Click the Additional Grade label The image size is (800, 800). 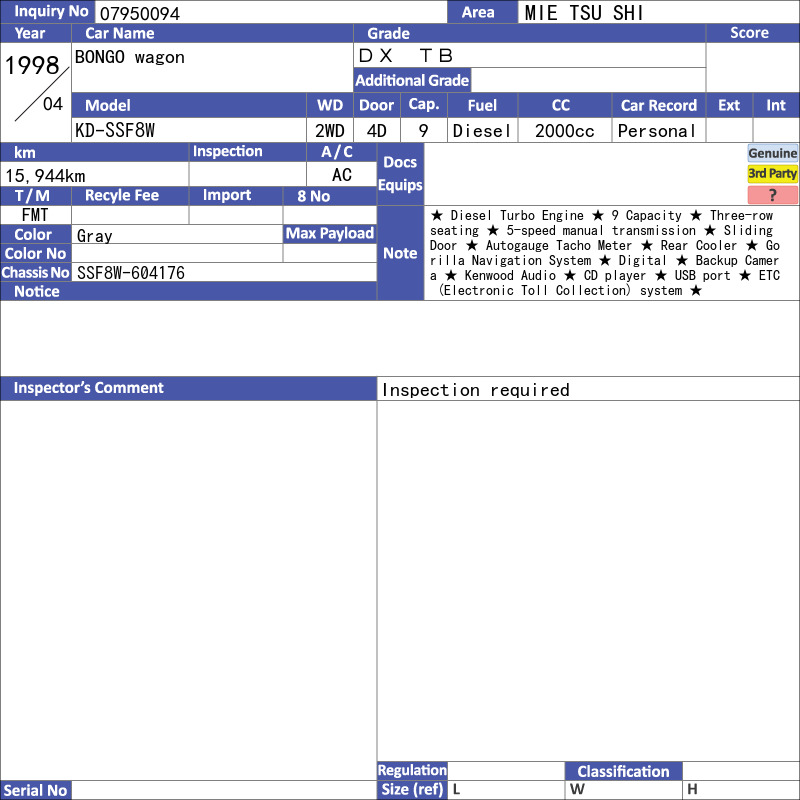coord(412,80)
